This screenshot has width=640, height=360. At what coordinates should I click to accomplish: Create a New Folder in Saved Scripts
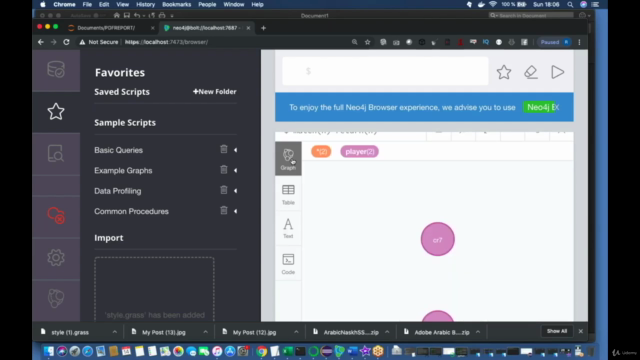tap(215, 92)
